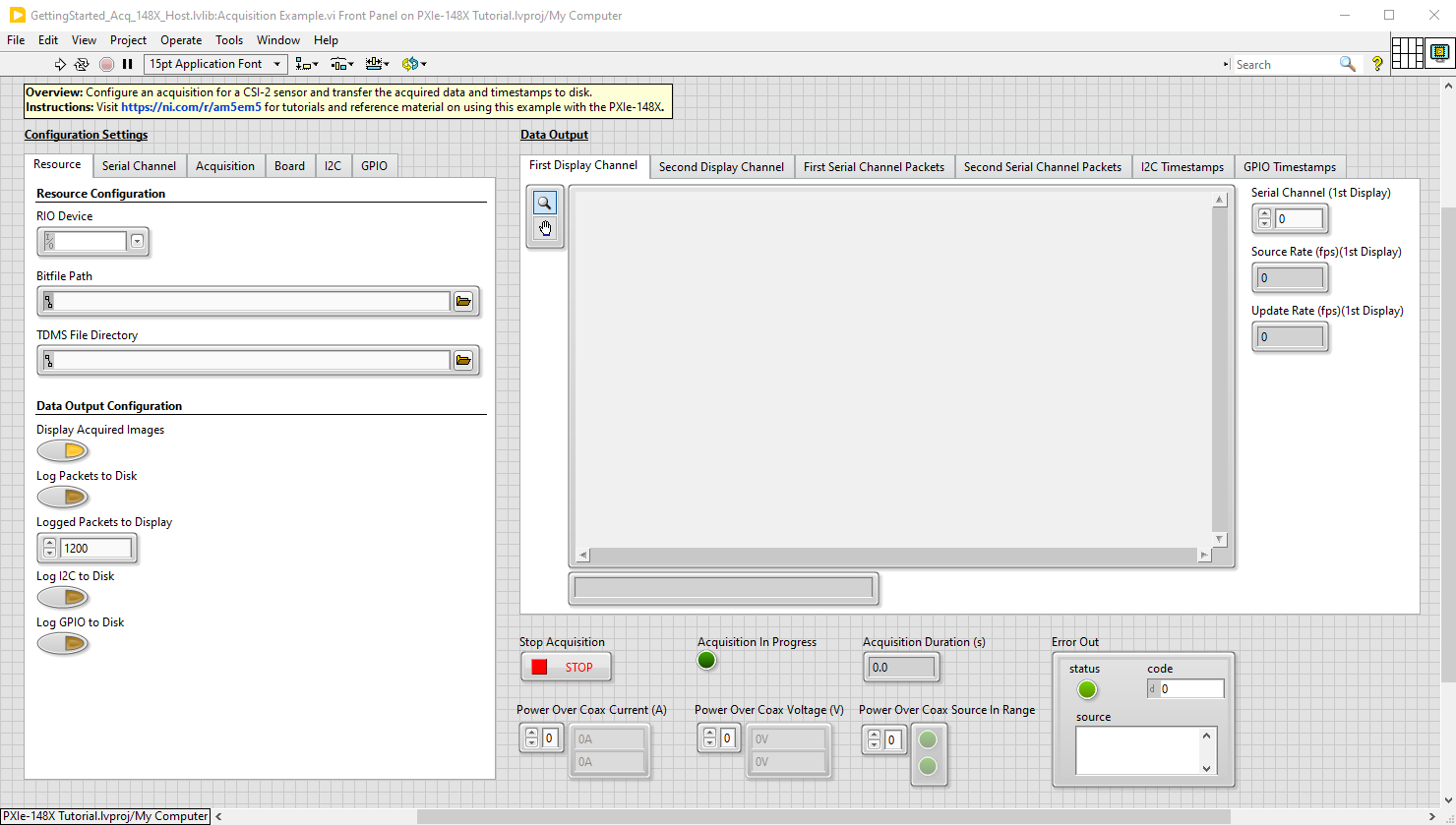Click image display horizontal scrollbar

pyautogui.click(x=892, y=556)
